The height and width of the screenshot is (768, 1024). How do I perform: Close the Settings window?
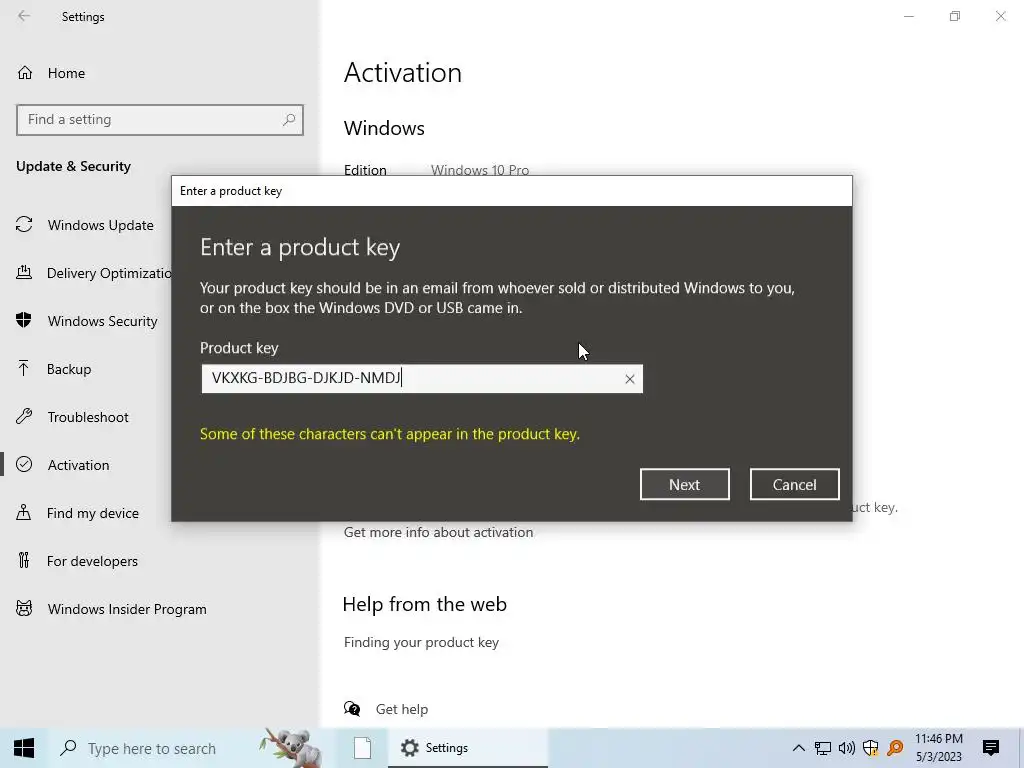click(1000, 16)
